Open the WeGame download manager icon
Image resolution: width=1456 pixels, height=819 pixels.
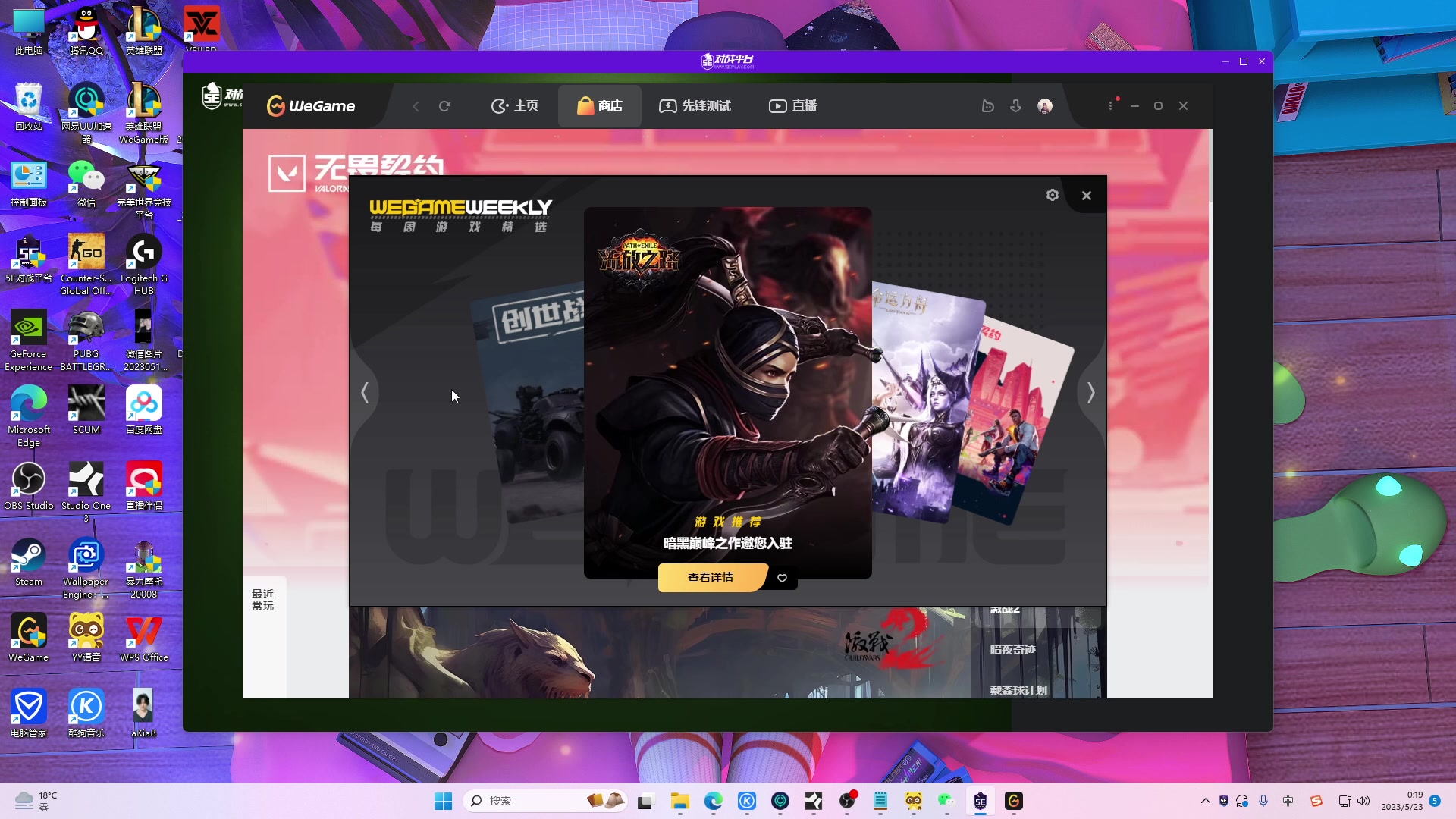[x=1016, y=106]
